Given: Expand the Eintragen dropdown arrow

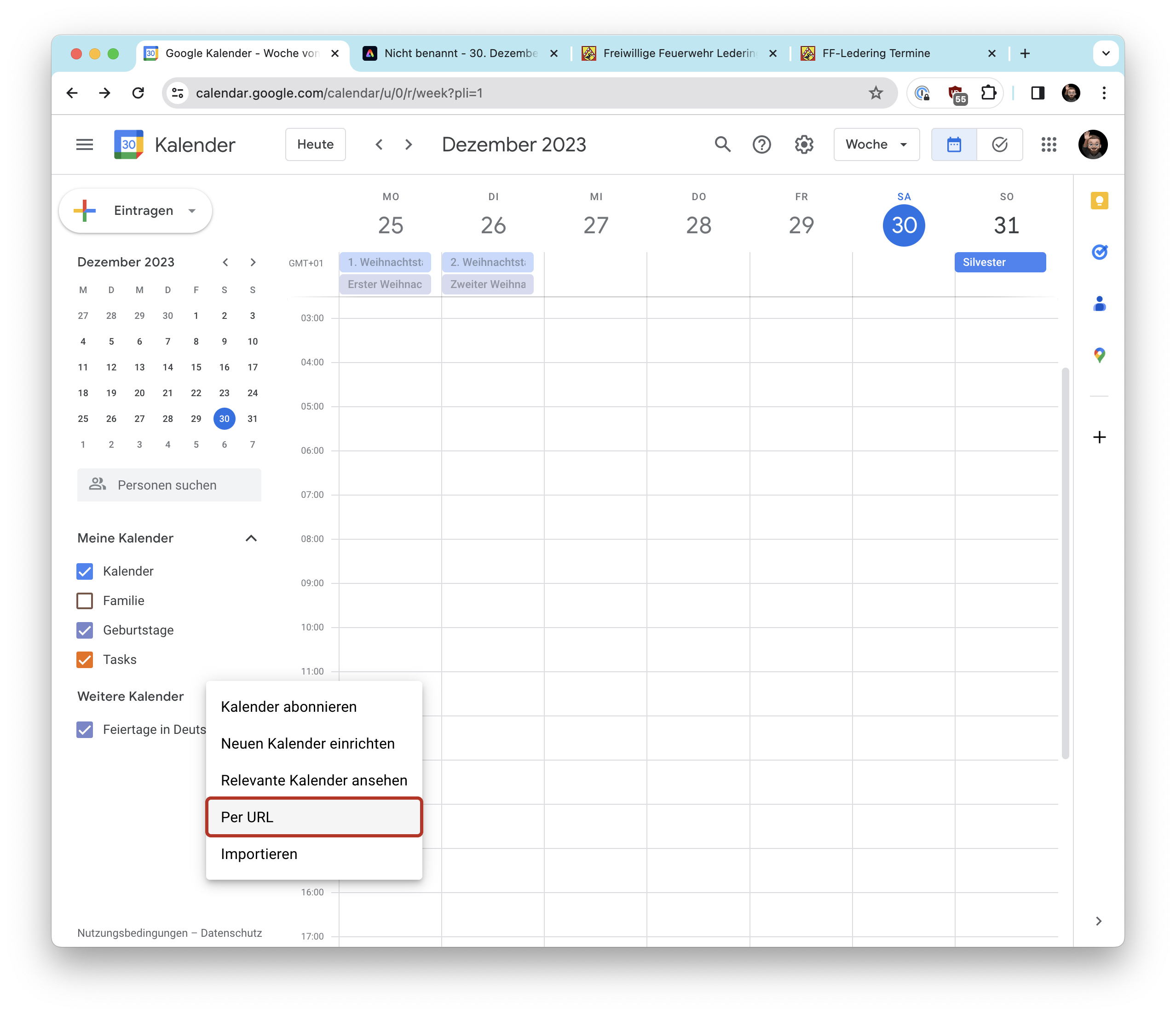Looking at the screenshot, I should [192, 211].
